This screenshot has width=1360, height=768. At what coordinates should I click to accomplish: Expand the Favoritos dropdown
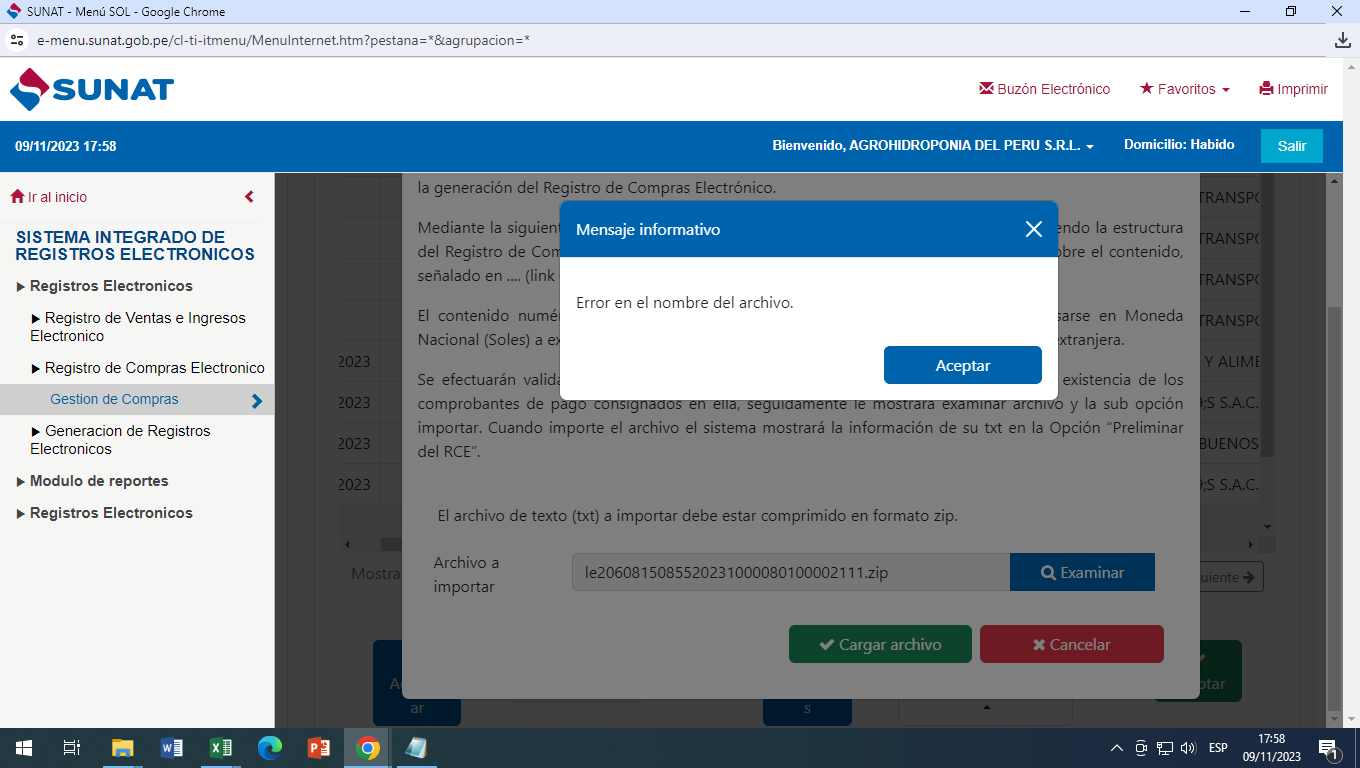(x=1185, y=89)
